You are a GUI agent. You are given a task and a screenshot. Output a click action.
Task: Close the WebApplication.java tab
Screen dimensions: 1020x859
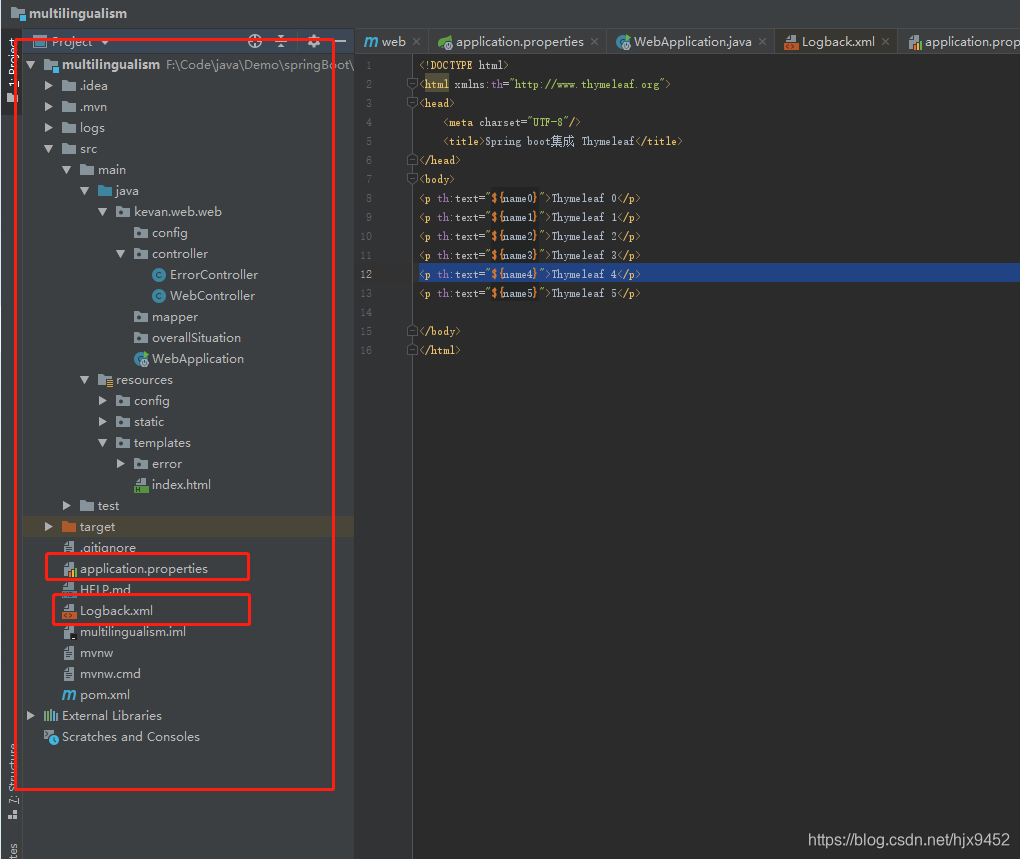(x=762, y=42)
